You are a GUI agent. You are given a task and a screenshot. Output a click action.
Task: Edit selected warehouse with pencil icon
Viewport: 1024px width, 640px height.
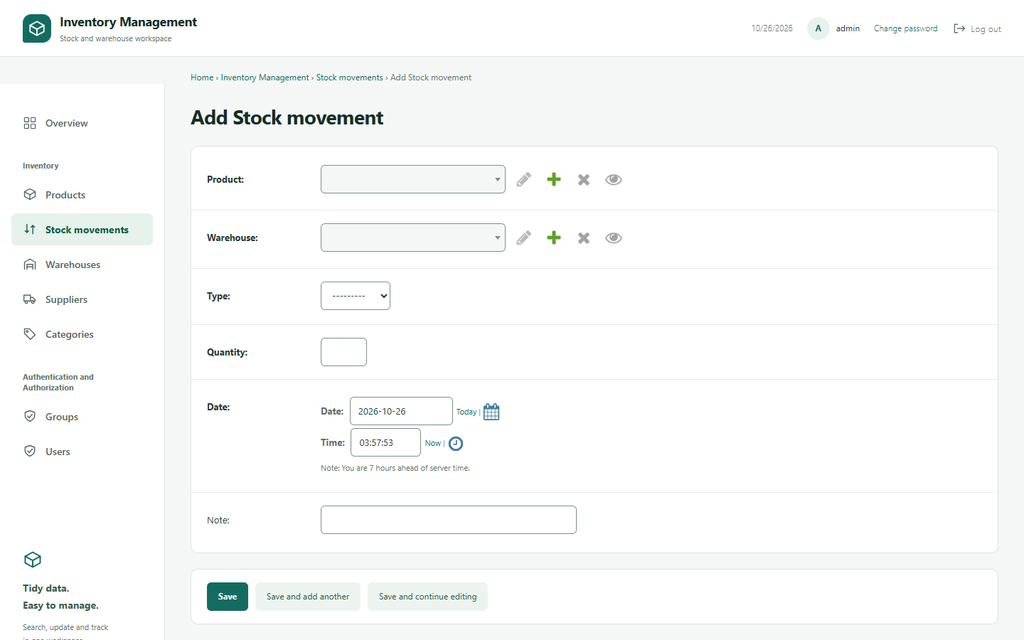tap(524, 238)
